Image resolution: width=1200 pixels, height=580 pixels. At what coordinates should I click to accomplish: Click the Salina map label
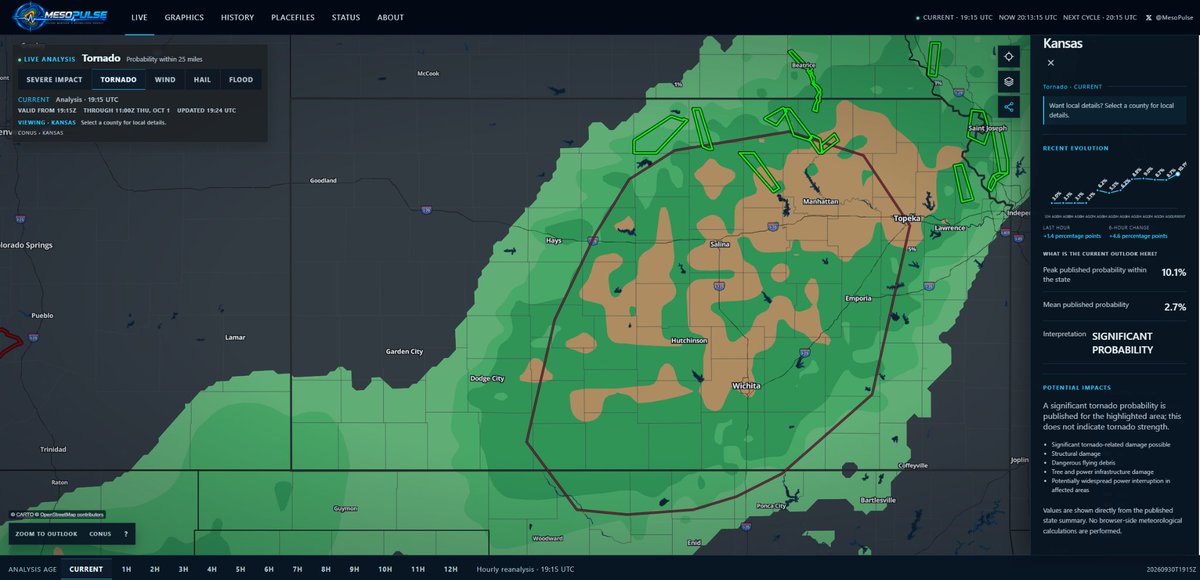click(719, 244)
